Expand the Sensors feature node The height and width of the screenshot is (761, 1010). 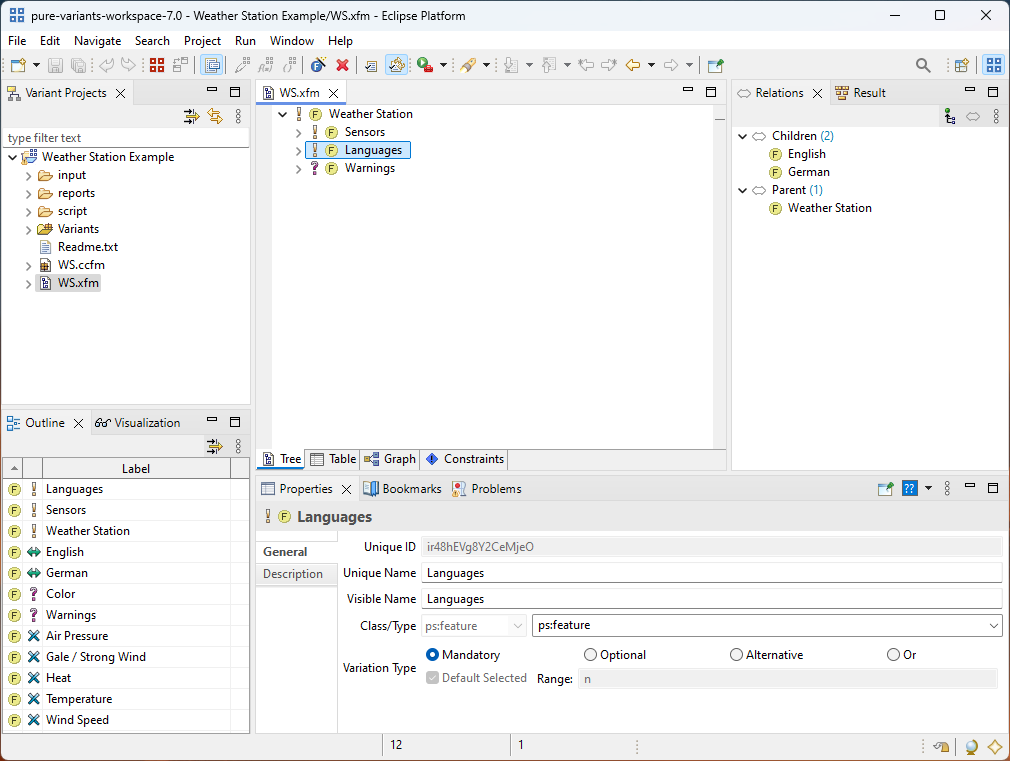tap(298, 132)
